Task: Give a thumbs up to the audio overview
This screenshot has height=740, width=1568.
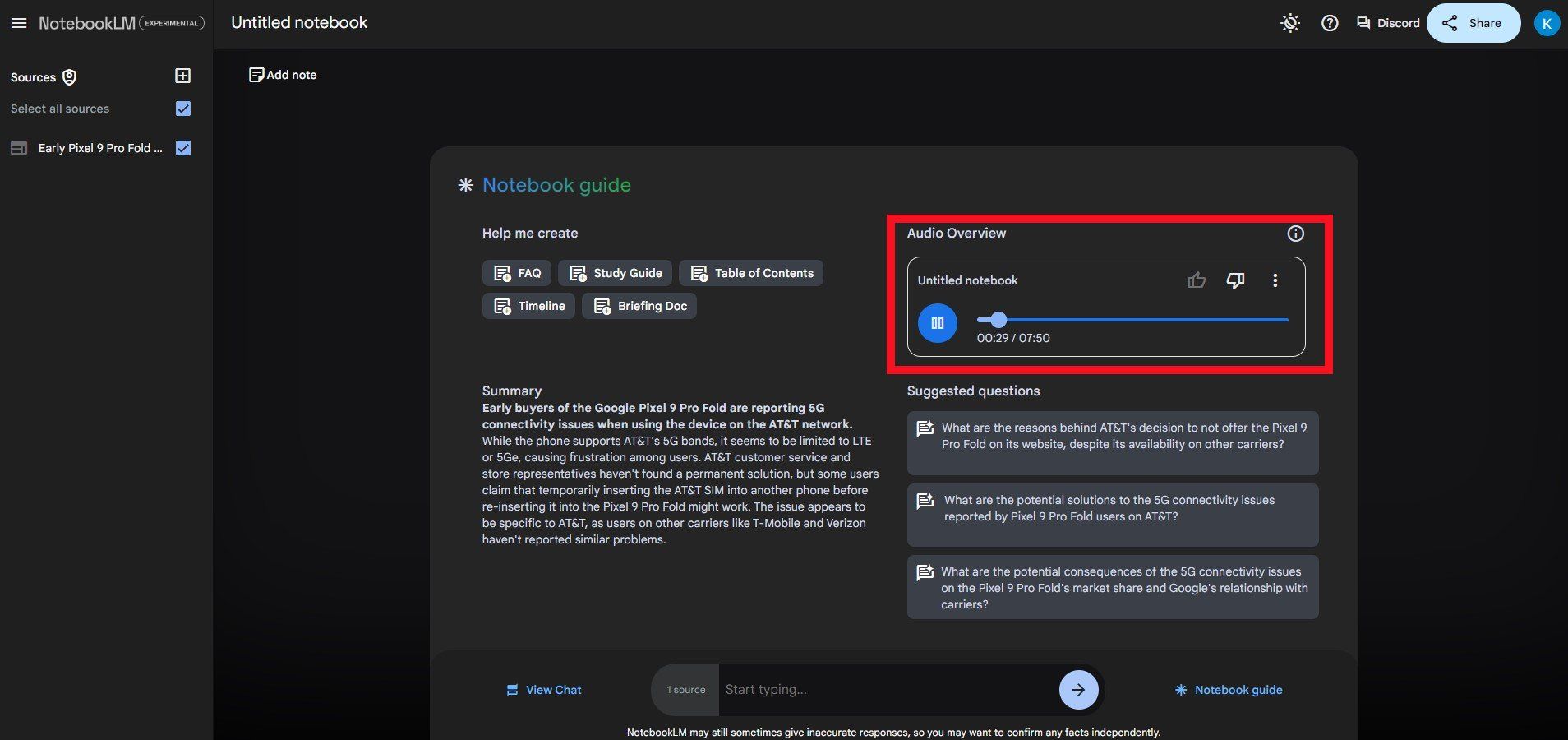Action: 1197,280
